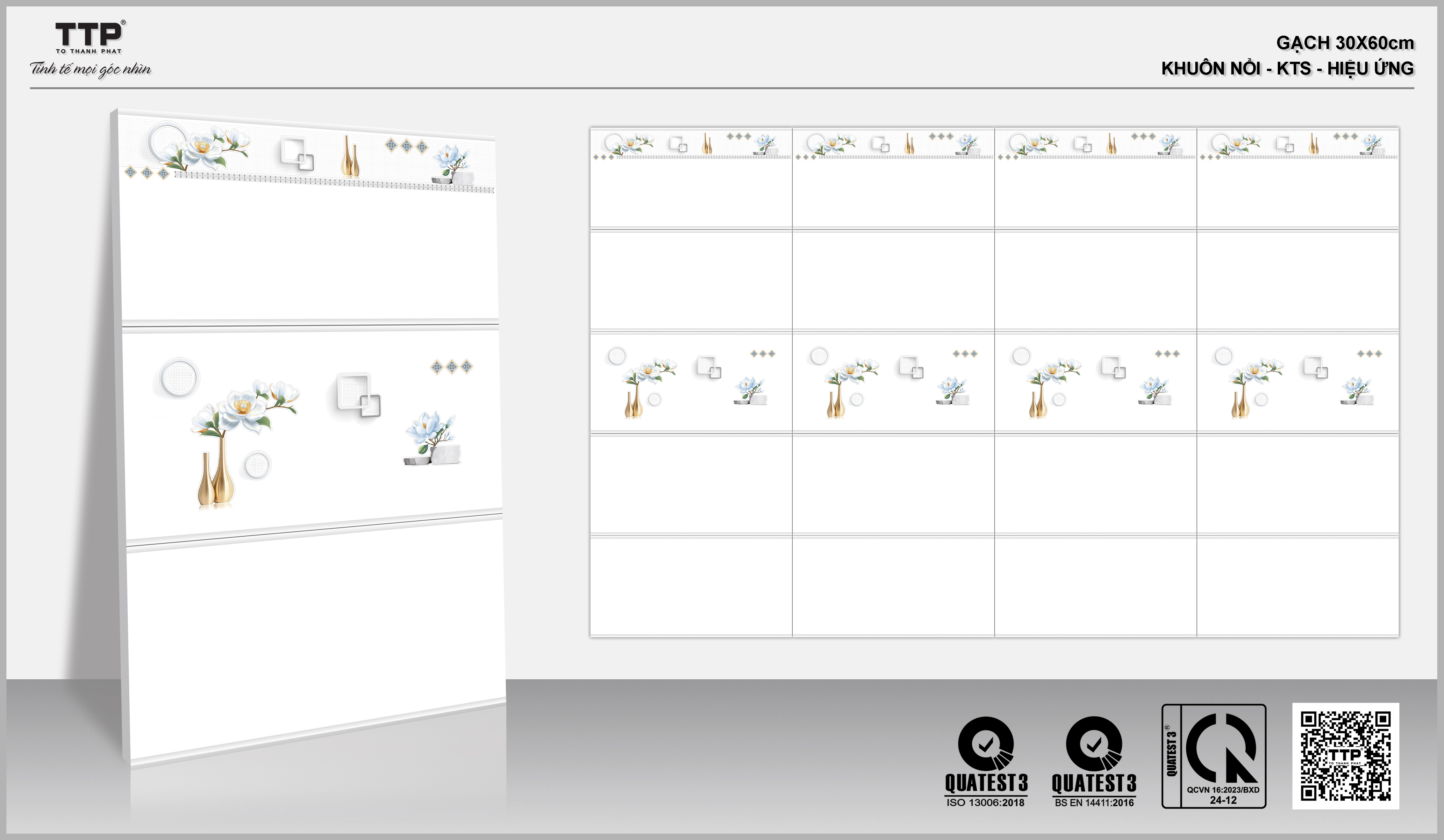Click the "ISO 13006:2018" label

pos(986,803)
